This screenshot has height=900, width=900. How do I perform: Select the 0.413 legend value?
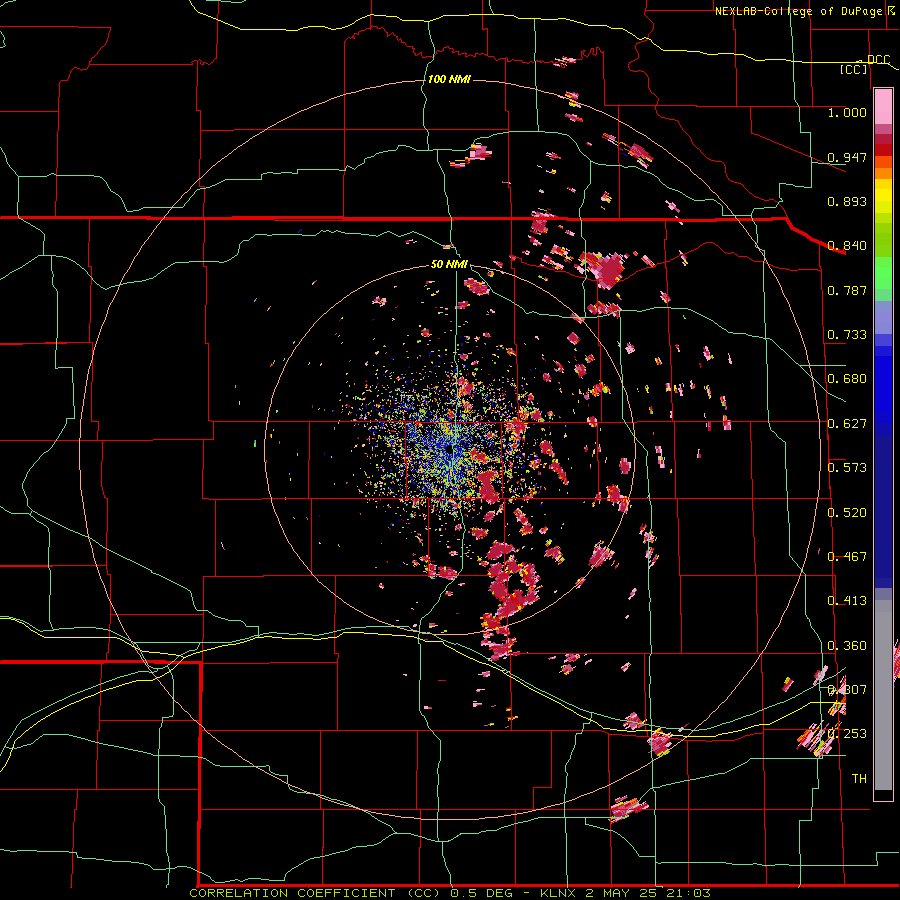(x=847, y=601)
